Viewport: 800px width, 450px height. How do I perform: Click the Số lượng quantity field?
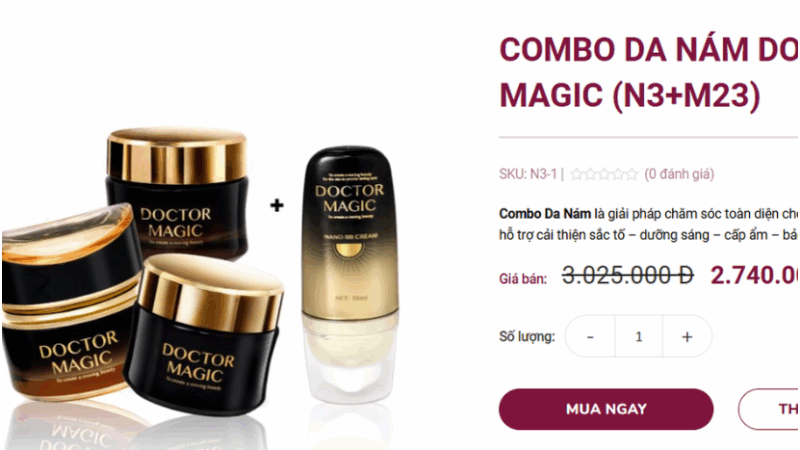pos(639,337)
